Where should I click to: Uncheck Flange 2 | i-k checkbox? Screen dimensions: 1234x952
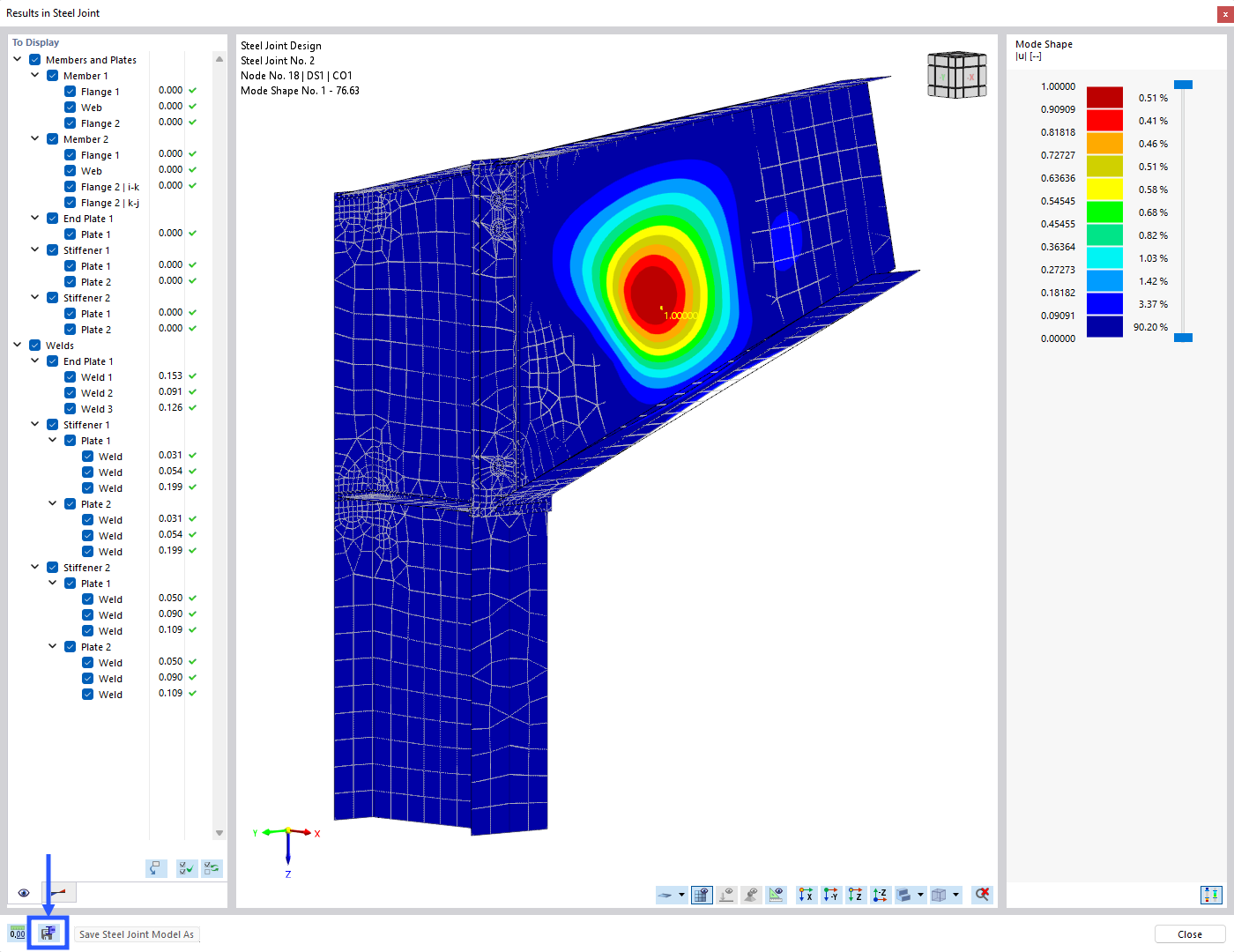coord(71,187)
